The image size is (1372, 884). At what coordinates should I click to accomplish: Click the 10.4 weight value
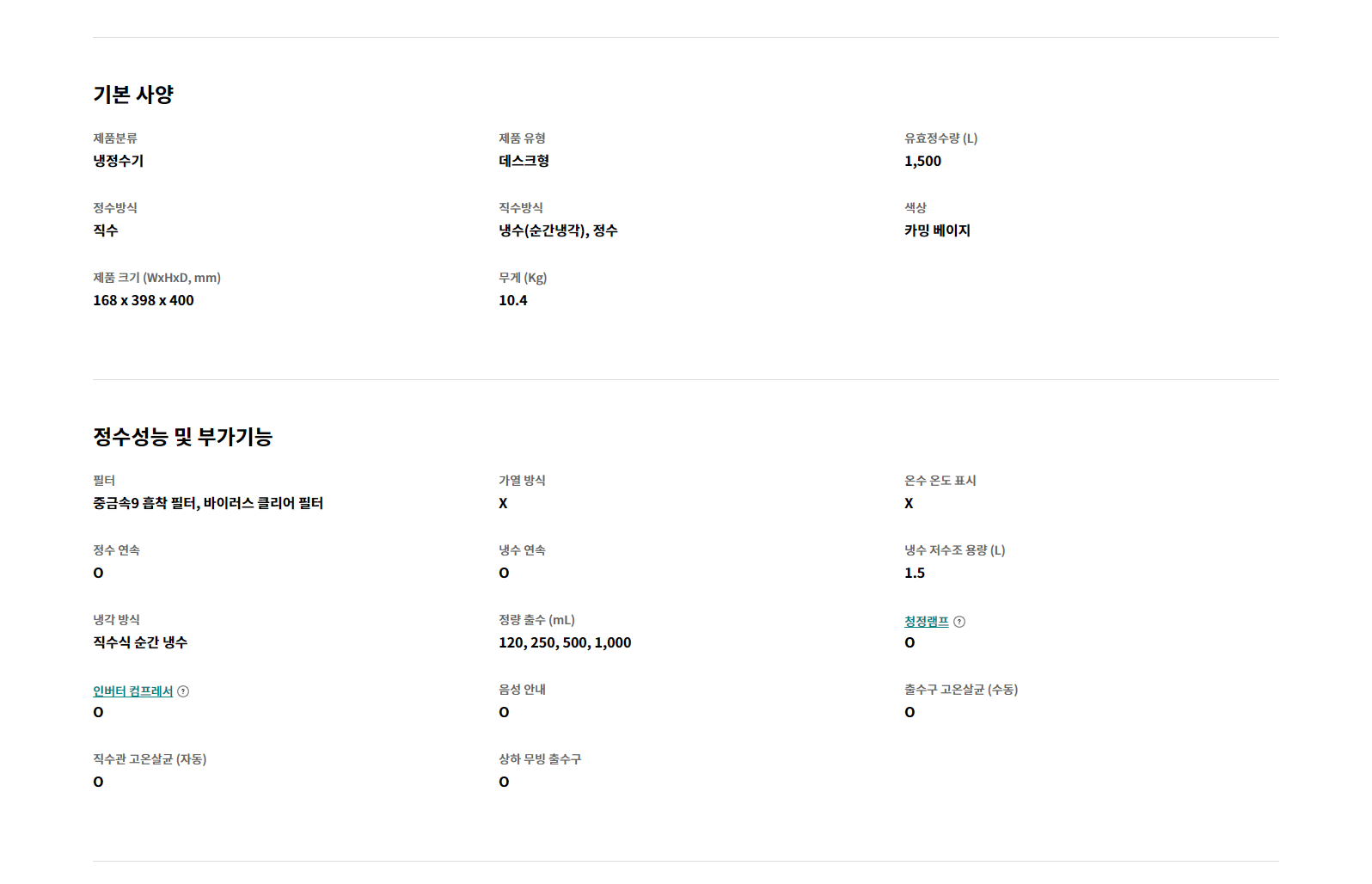click(x=513, y=300)
